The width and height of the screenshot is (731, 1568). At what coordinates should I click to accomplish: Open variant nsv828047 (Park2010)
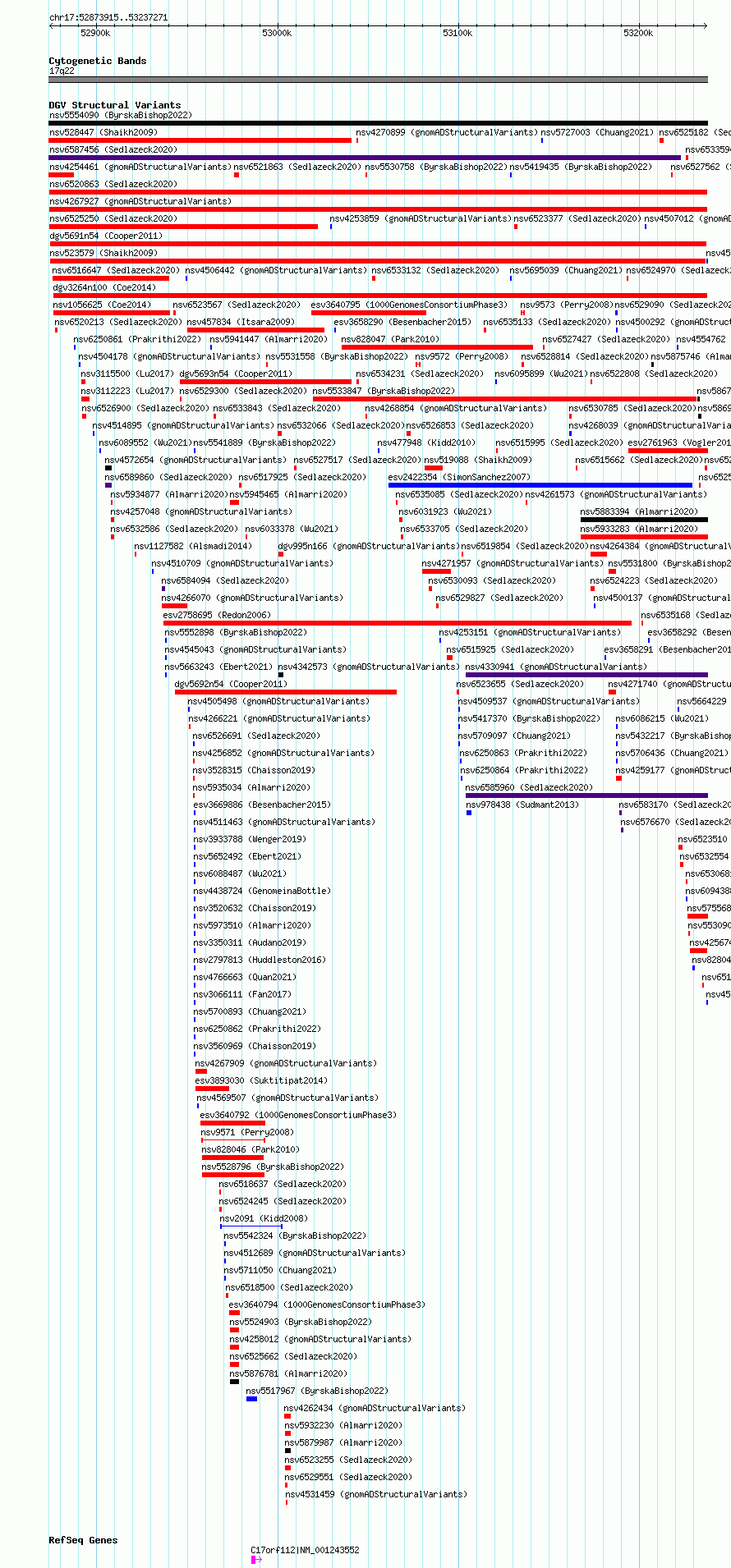390,339
